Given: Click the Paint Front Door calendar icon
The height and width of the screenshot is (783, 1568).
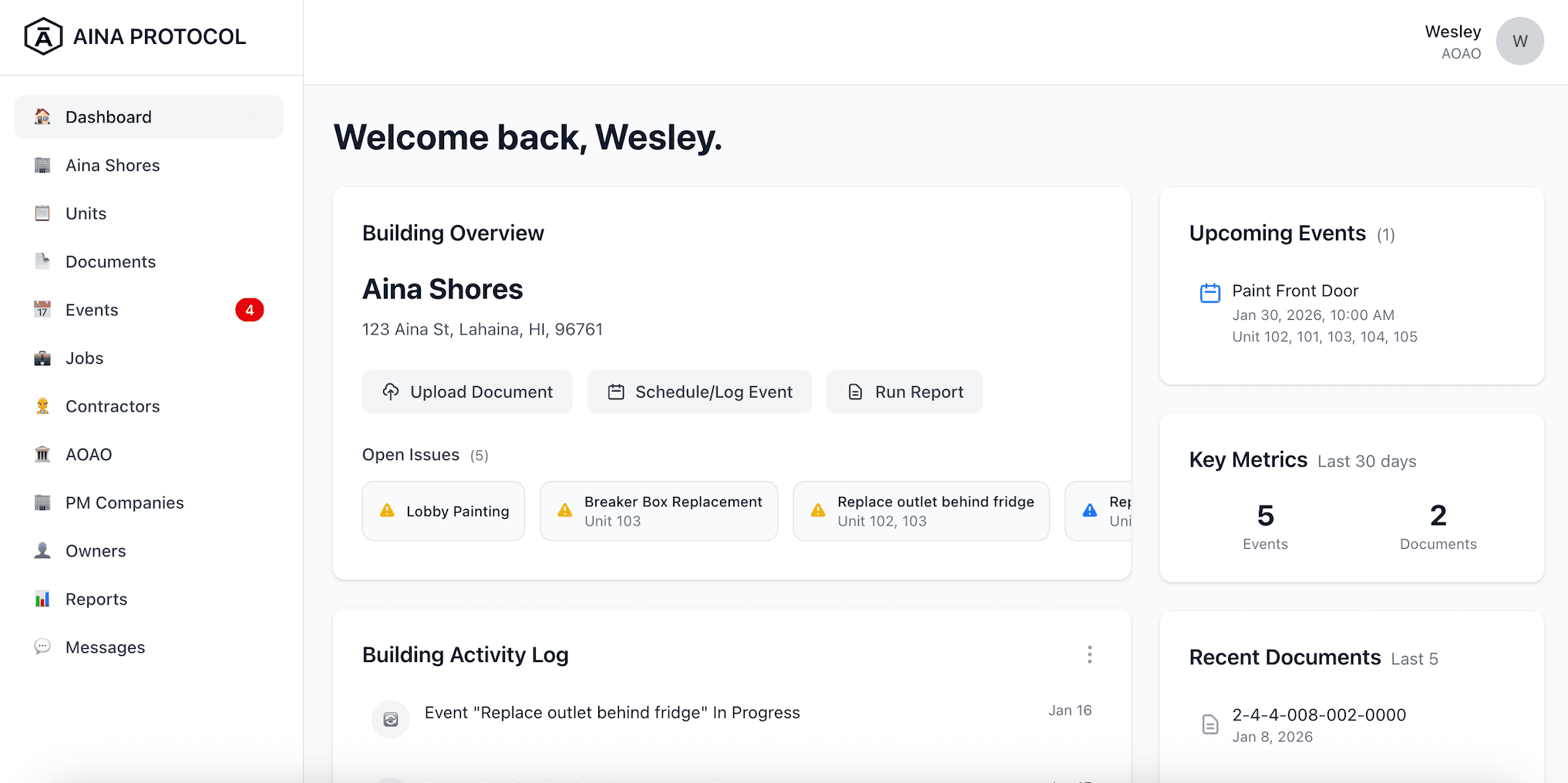Looking at the screenshot, I should pos(1210,293).
